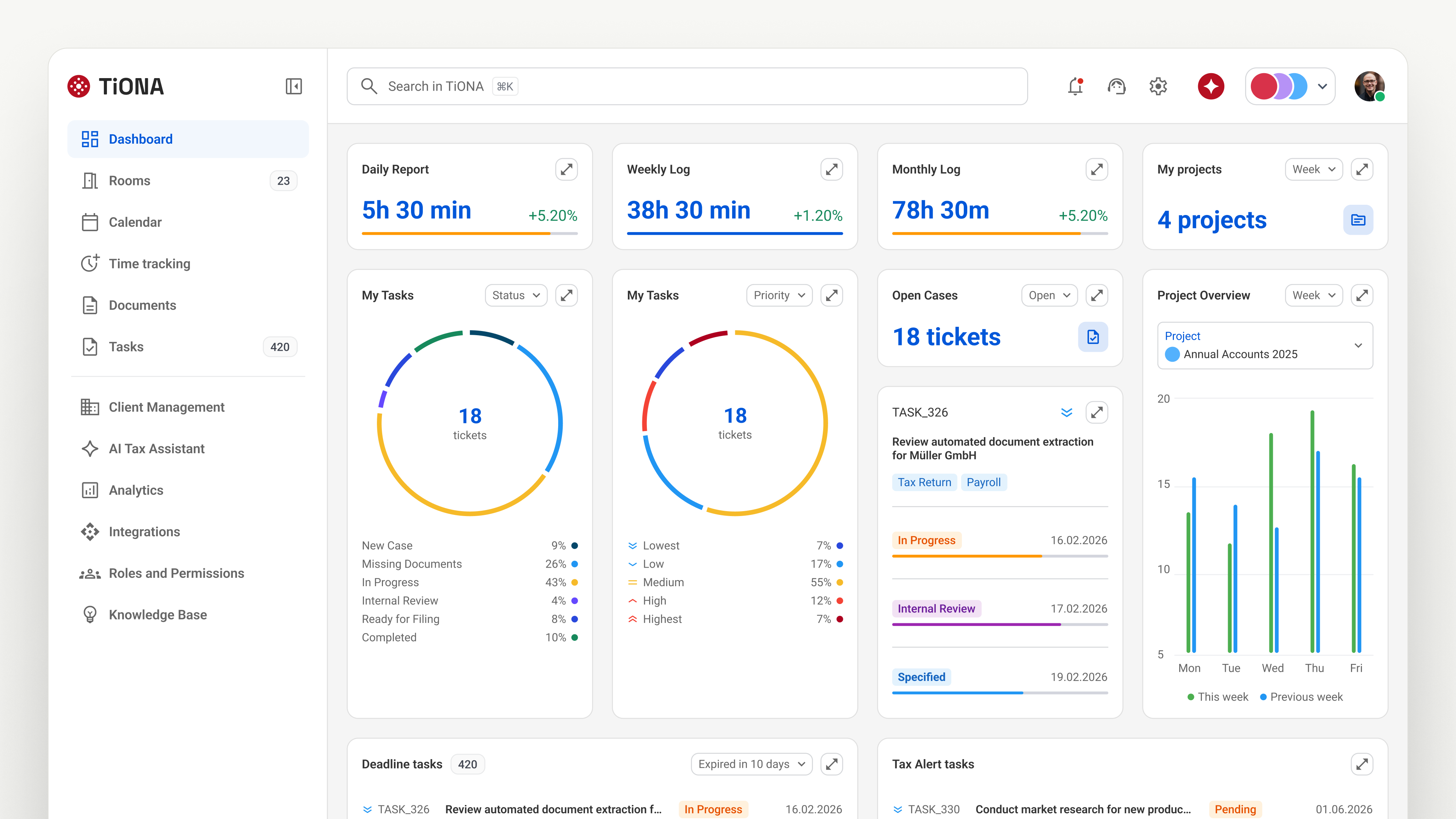Click the Daily Report progress bar
Image resolution: width=1456 pixels, height=819 pixels.
tap(470, 234)
